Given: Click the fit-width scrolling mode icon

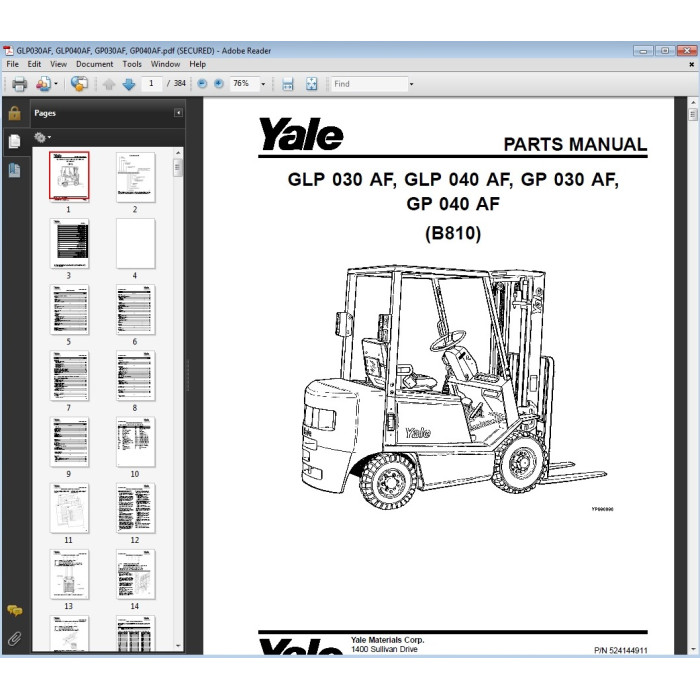Looking at the screenshot, I should tap(288, 83).
